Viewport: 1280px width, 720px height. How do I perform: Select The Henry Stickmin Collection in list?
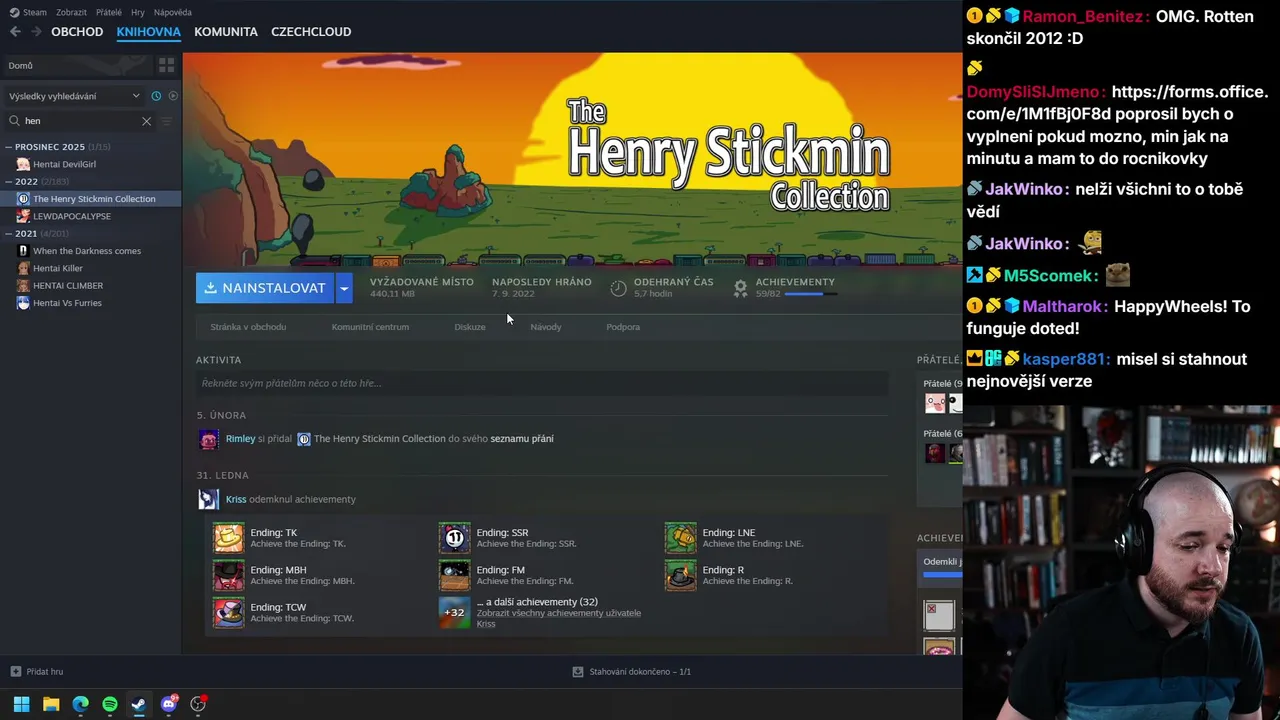(92, 199)
